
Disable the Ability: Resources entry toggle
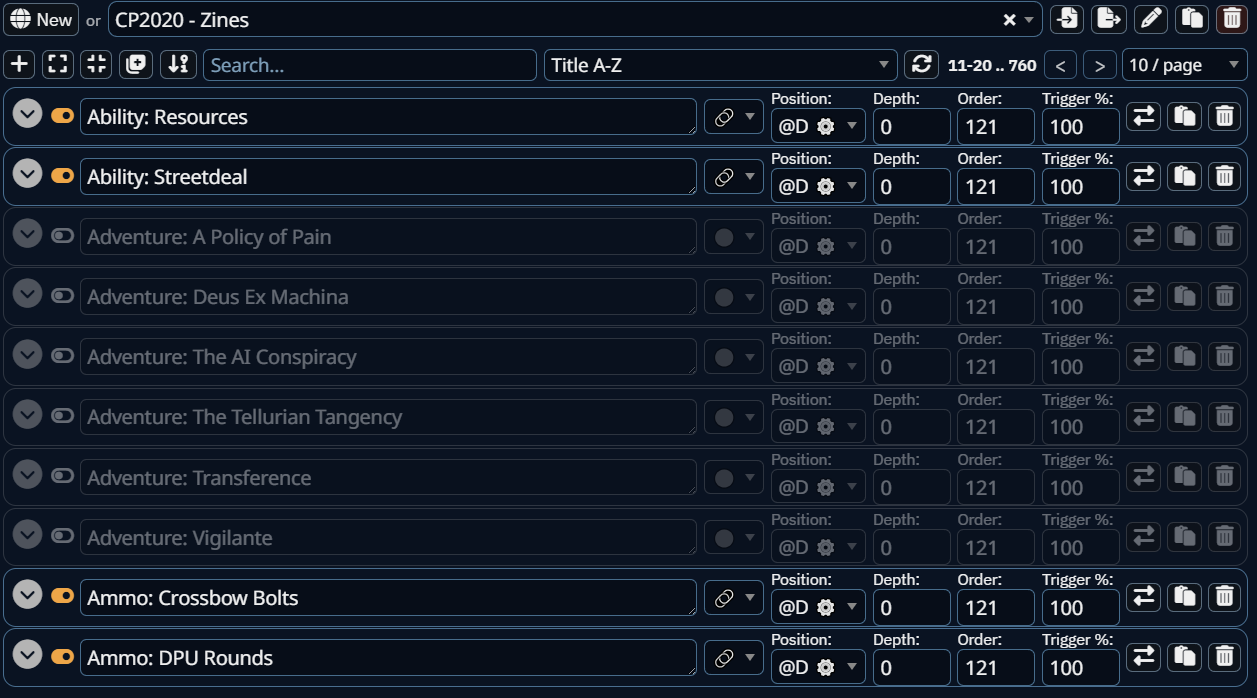62,116
